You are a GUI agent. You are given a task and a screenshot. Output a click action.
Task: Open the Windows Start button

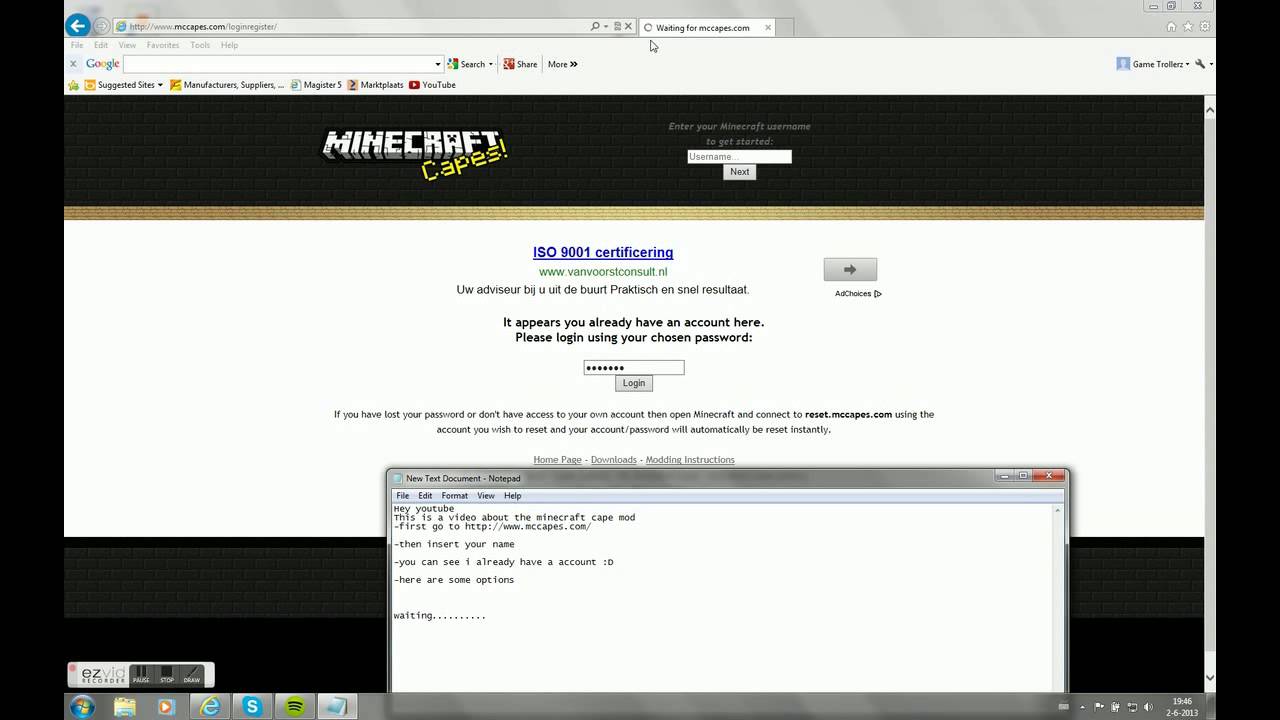coord(82,706)
